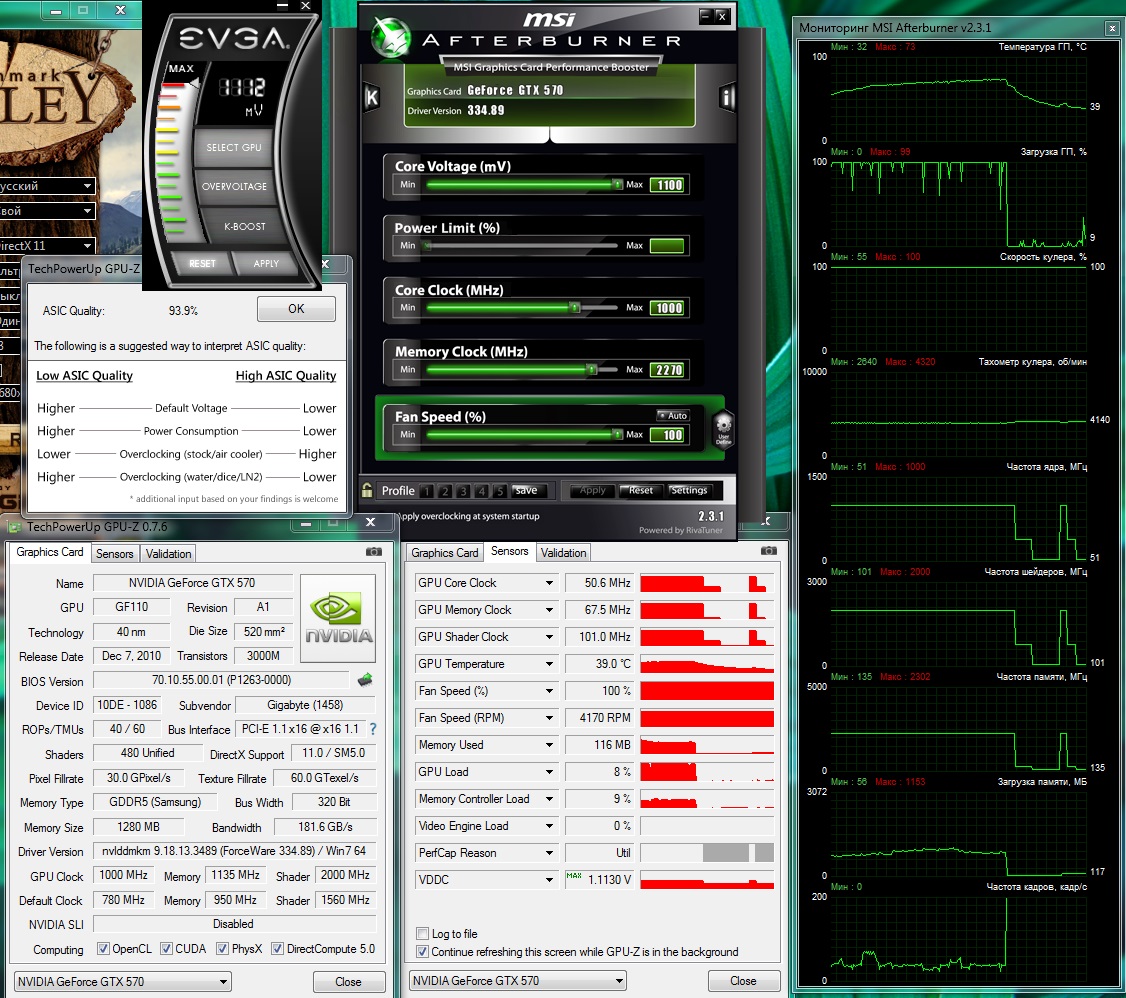Click K-BOOST in EVGA tool

pyautogui.click(x=244, y=226)
